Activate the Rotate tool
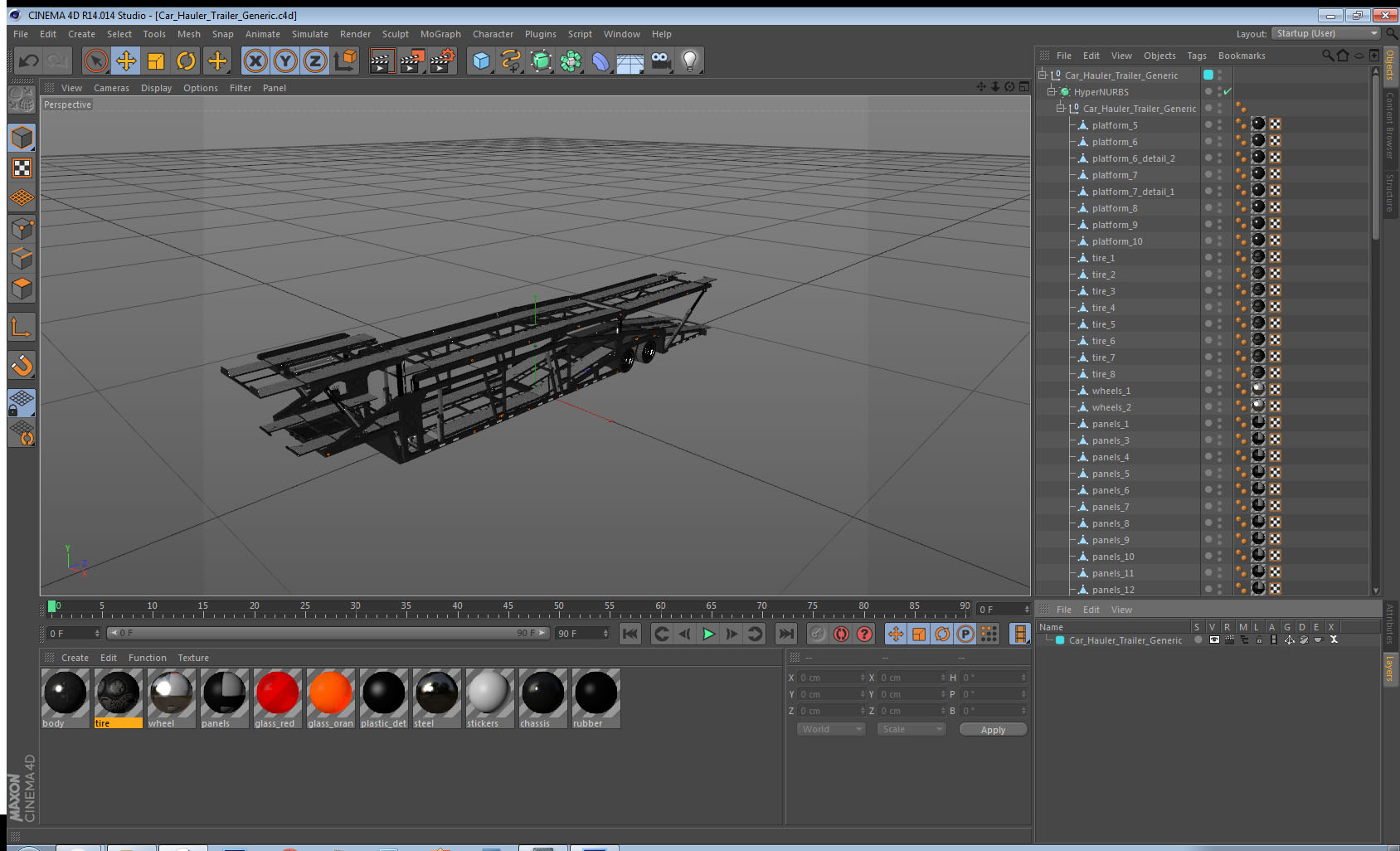This screenshot has height=851, width=1400. coord(186,61)
